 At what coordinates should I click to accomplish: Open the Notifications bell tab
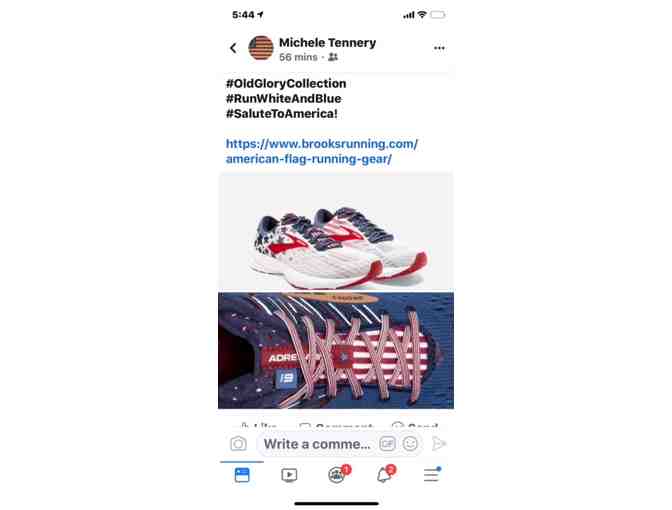click(385, 474)
